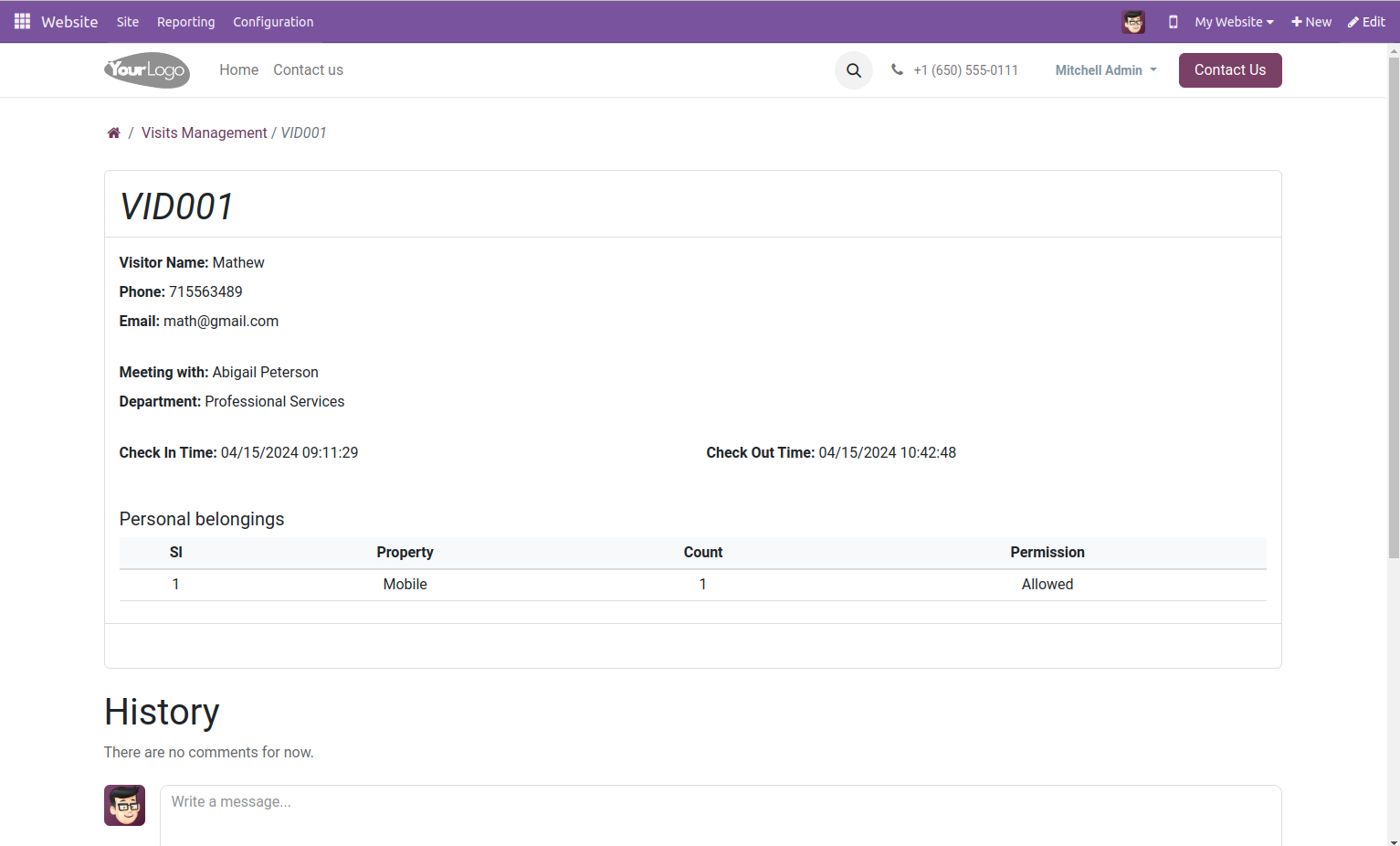
Task: Toggle mobile preview phone icon
Action: pos(1173,22)
